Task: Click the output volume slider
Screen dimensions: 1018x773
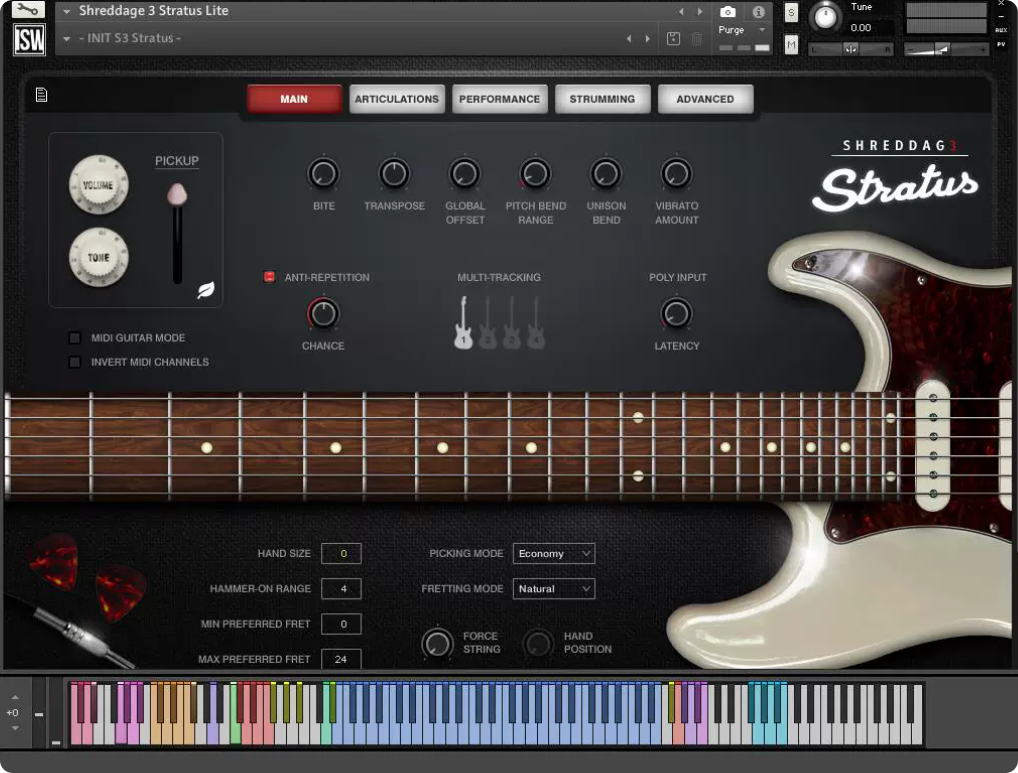Action: tap(947, 49)
